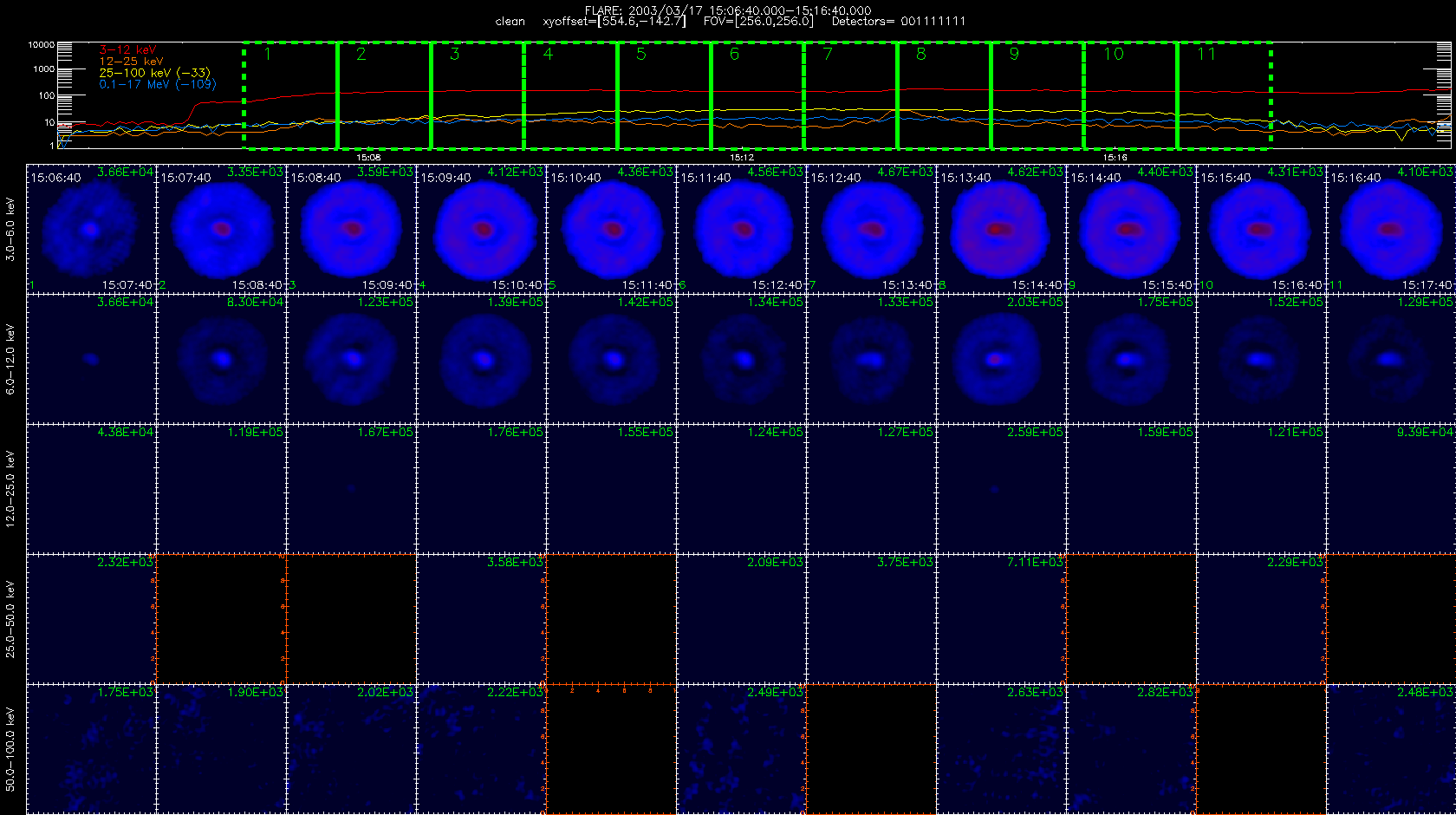Open the 6.0-12.0 keV image with peak 1.75E+05
The image size is (1456, 815).
point(1131,359)
